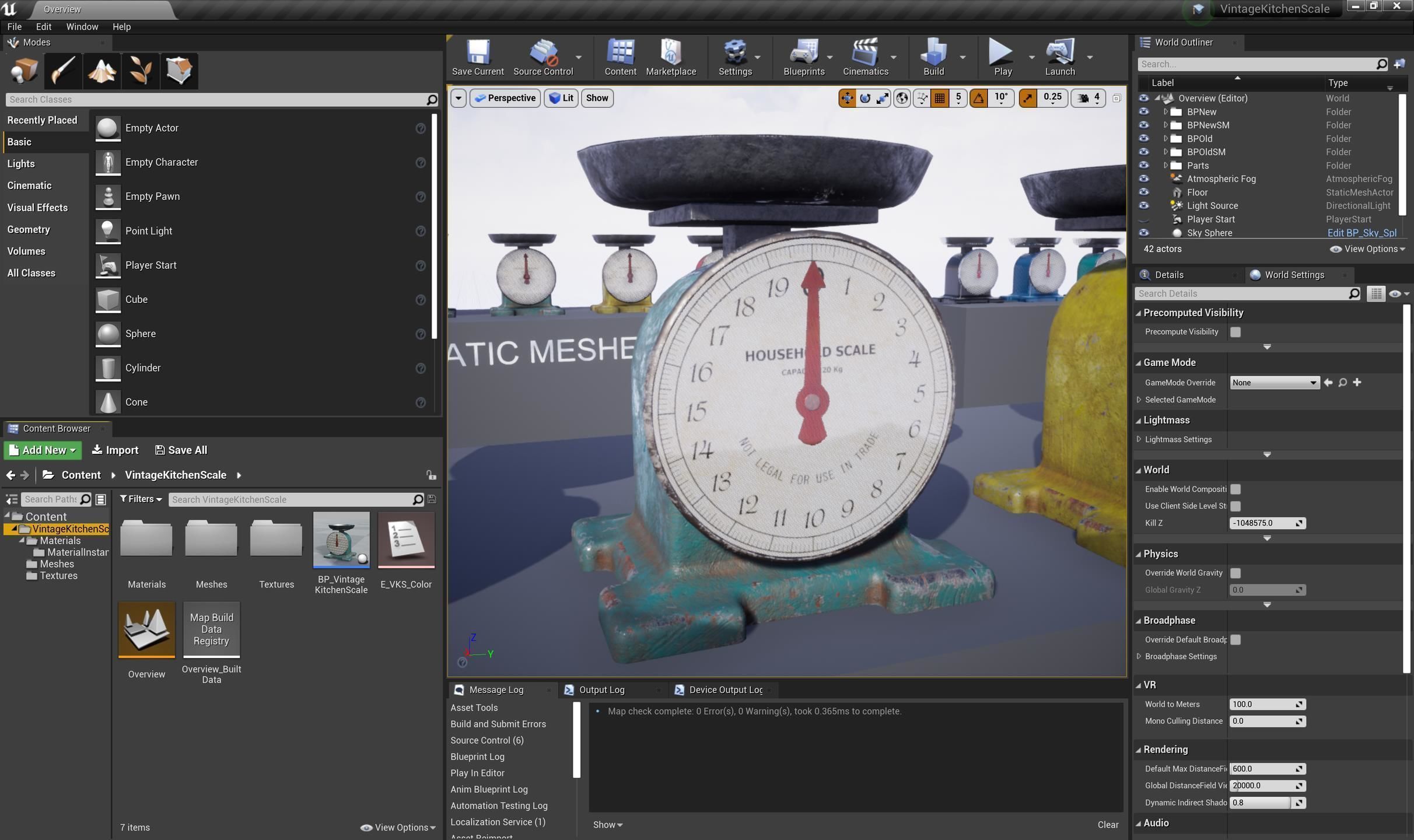Open viewport options dropdown arrow
The image size is (1414, 840).
459,98
